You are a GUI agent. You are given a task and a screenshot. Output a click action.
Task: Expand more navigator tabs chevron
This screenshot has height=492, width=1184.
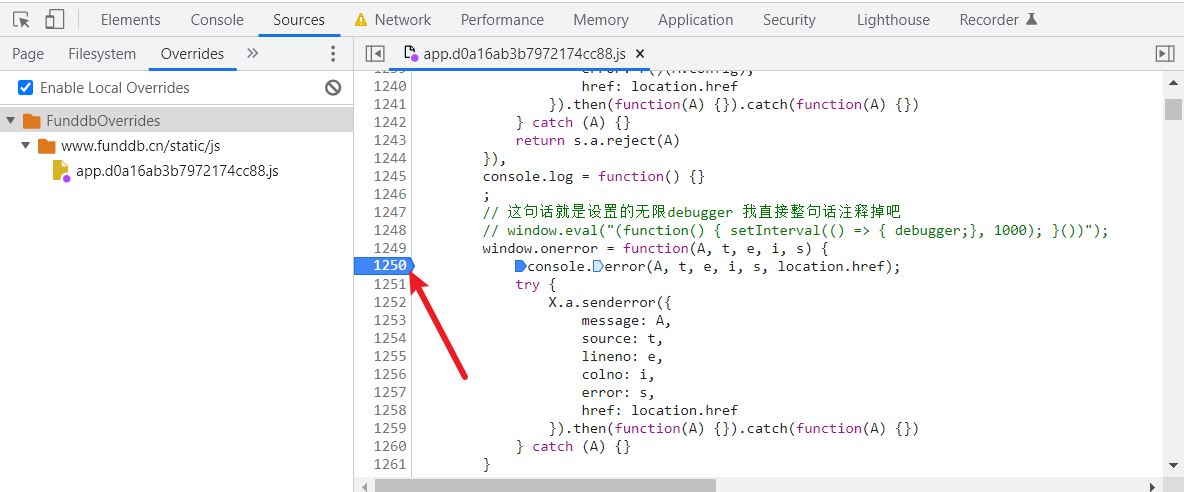(253, 53)
